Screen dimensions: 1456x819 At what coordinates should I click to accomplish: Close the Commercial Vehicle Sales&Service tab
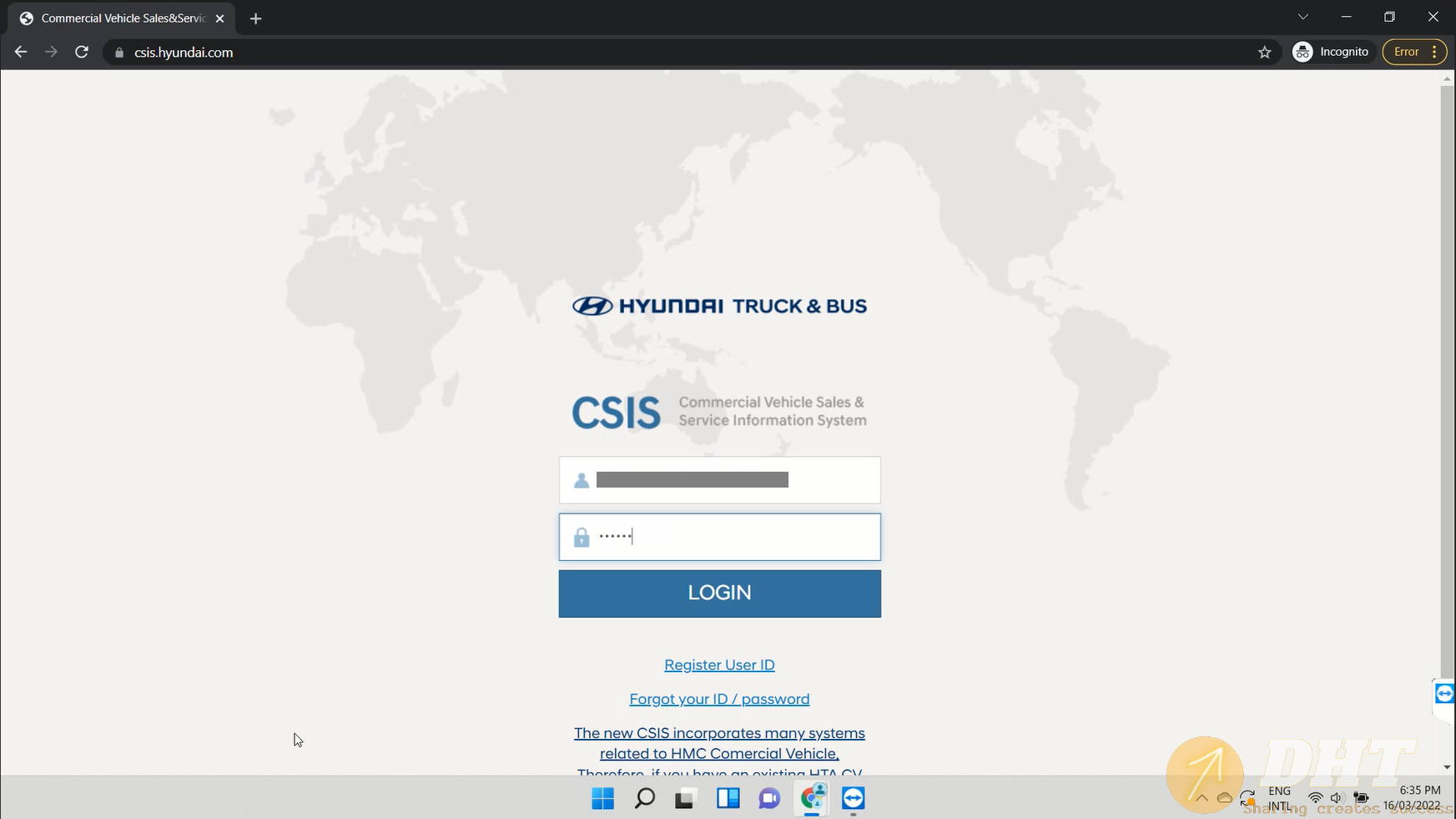pyautogui.click(x=219, y=18)
